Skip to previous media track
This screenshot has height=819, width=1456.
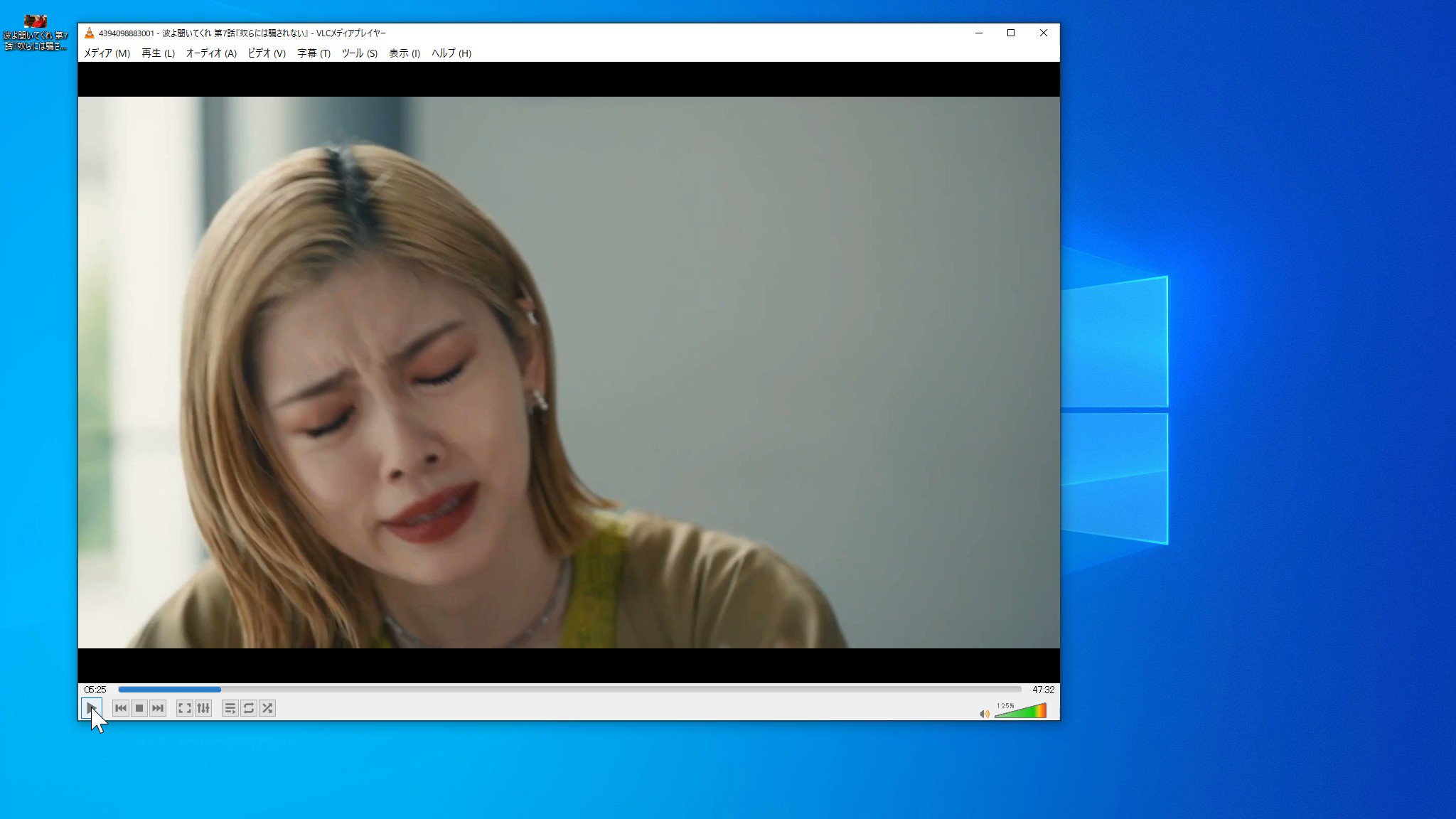pos(121,708)
